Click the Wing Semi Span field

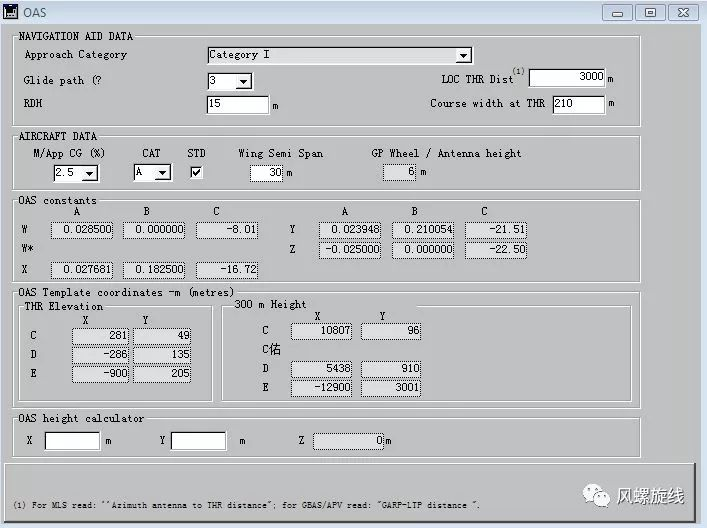click(x=266, y=173)
